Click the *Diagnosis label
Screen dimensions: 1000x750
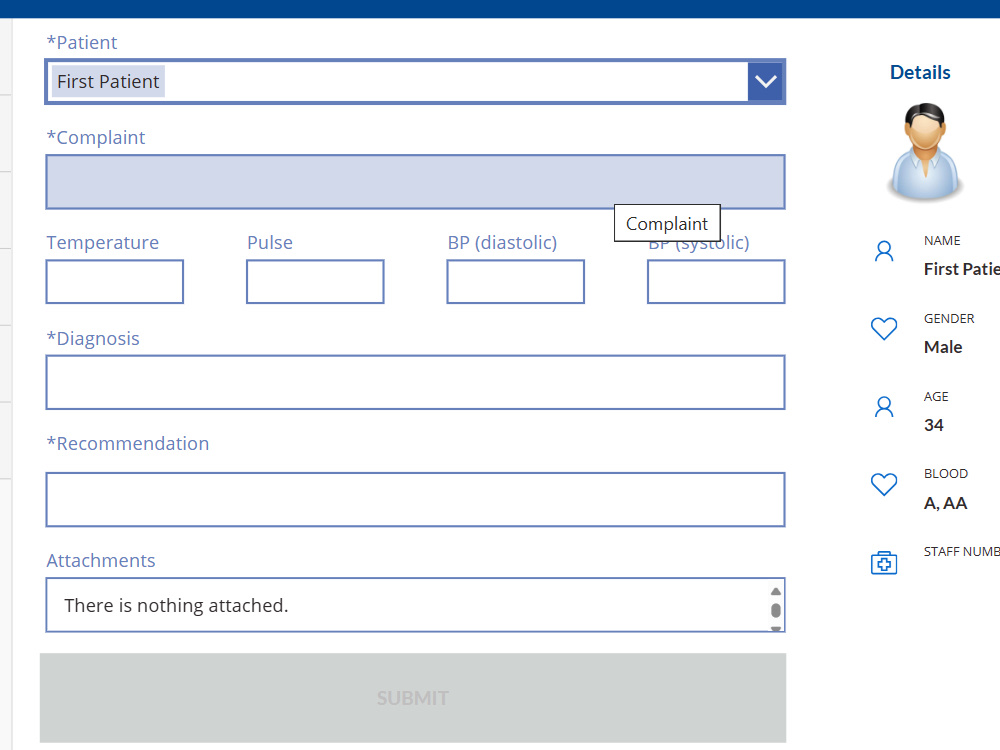93,339
